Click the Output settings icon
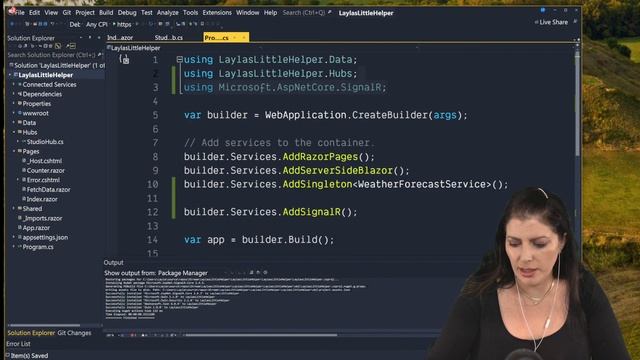The width and height of the screenshot is (640, 360). pos(265,272)
